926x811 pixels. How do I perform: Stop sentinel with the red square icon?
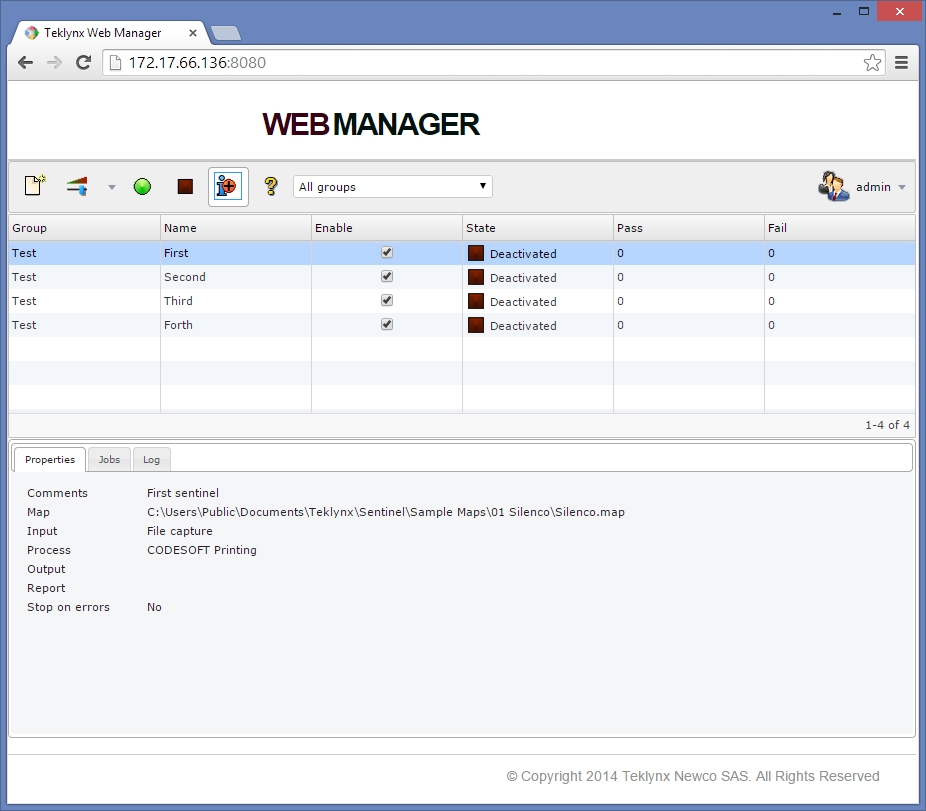click(185, 187)
